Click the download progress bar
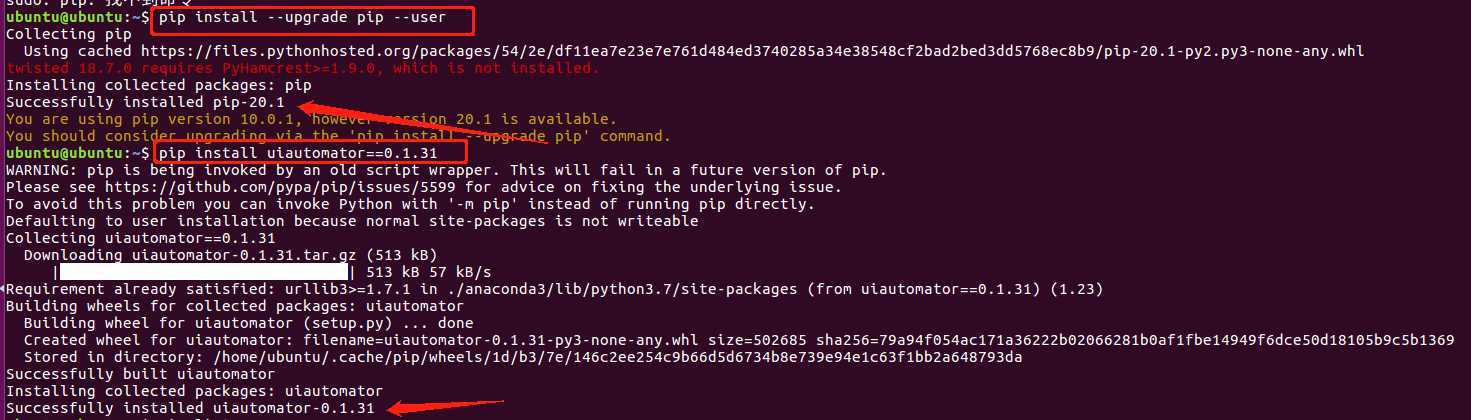The width and height of the screenshot is (1471, 420). pos(205,271)
